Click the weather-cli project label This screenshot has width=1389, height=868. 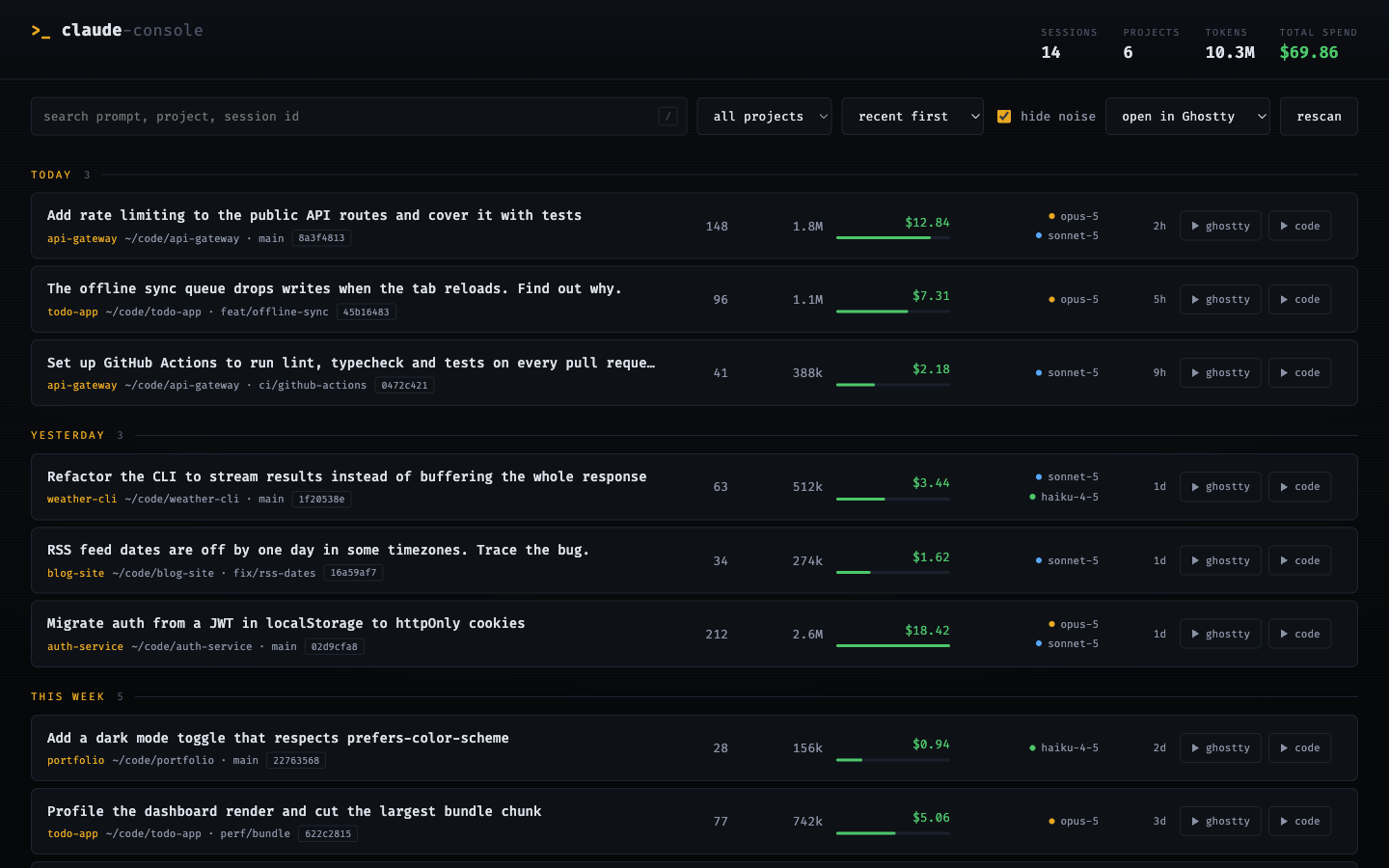[82, 500]
